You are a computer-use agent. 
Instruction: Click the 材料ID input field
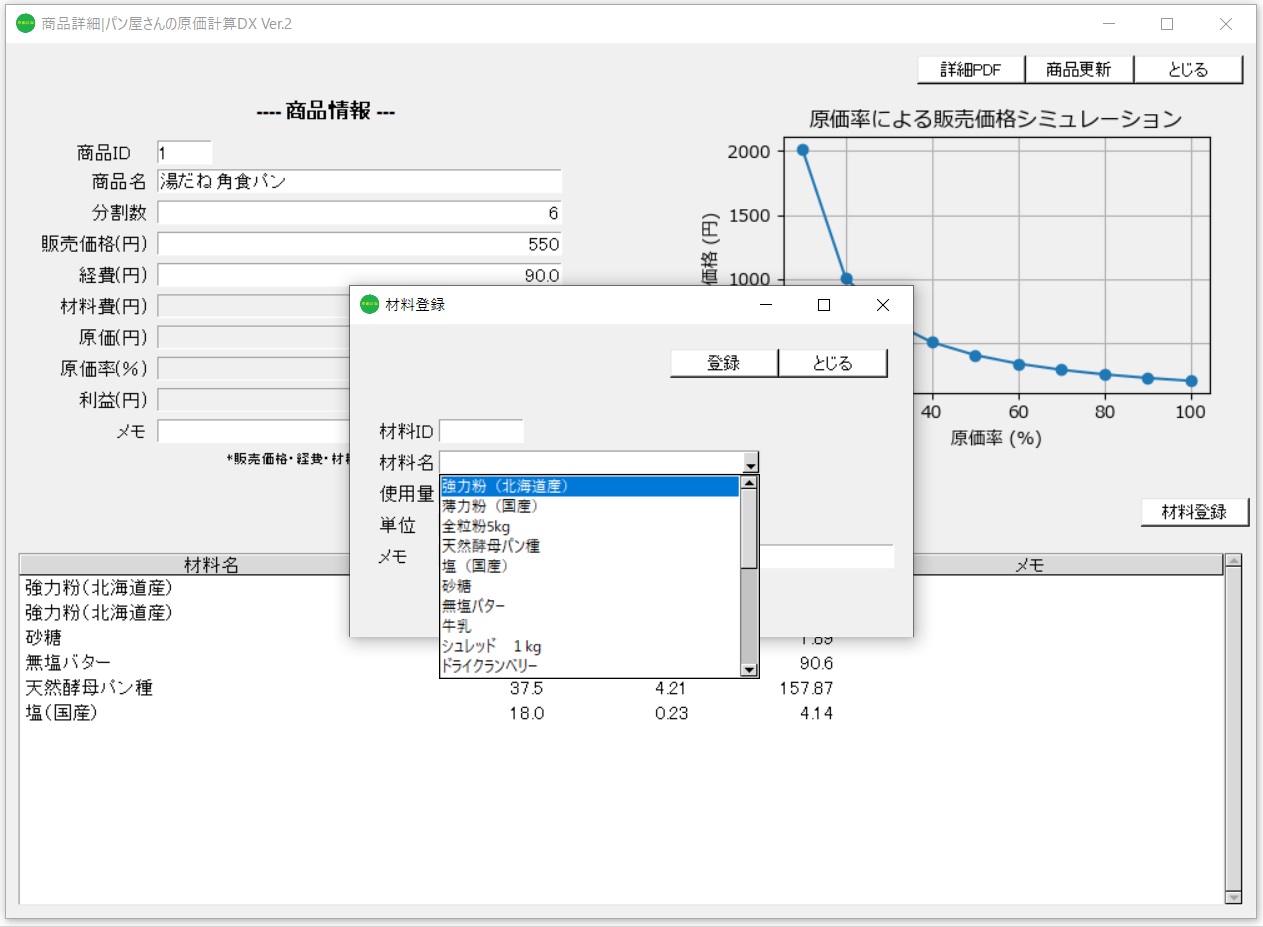pos(481,431)
